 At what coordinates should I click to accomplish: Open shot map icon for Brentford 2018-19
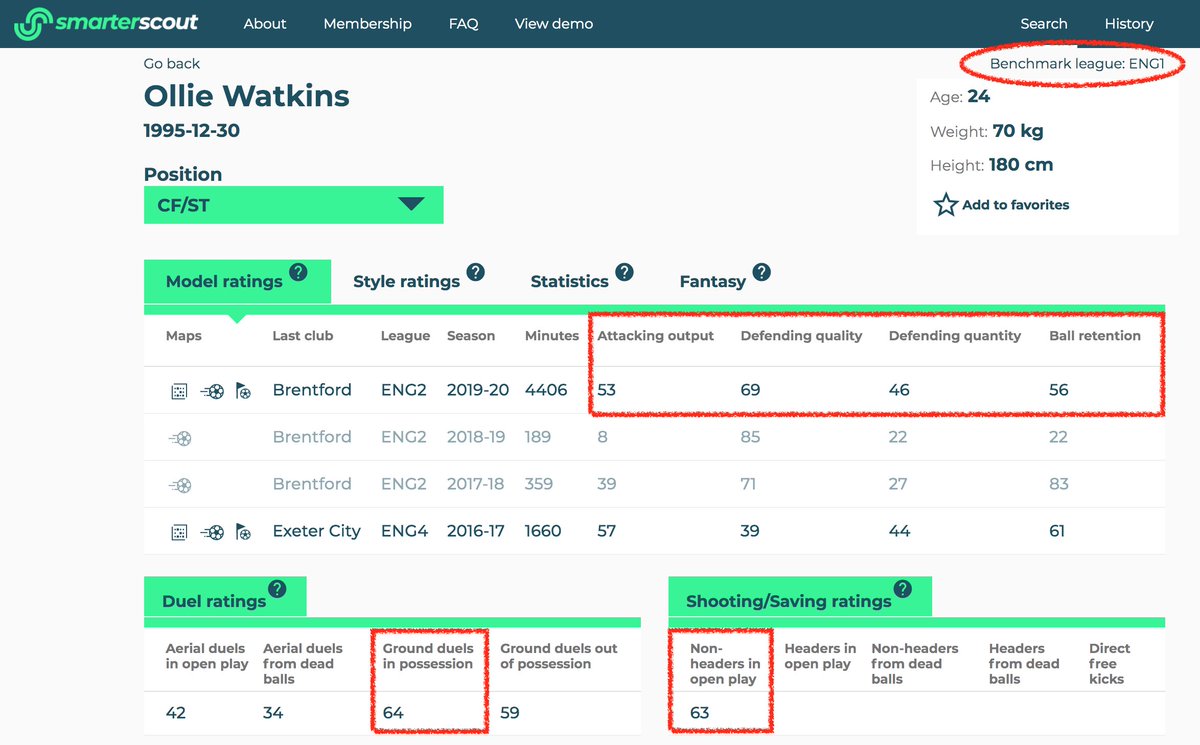point(180,437)
